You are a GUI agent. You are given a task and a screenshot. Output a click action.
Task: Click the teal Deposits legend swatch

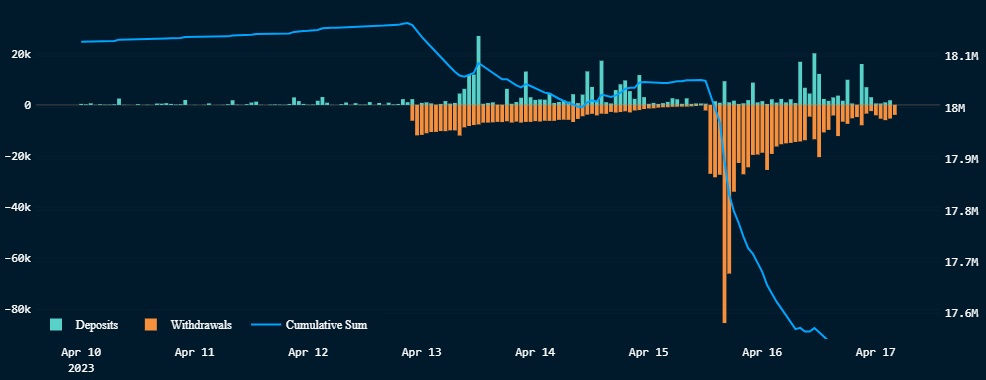[x=56, y=325]
